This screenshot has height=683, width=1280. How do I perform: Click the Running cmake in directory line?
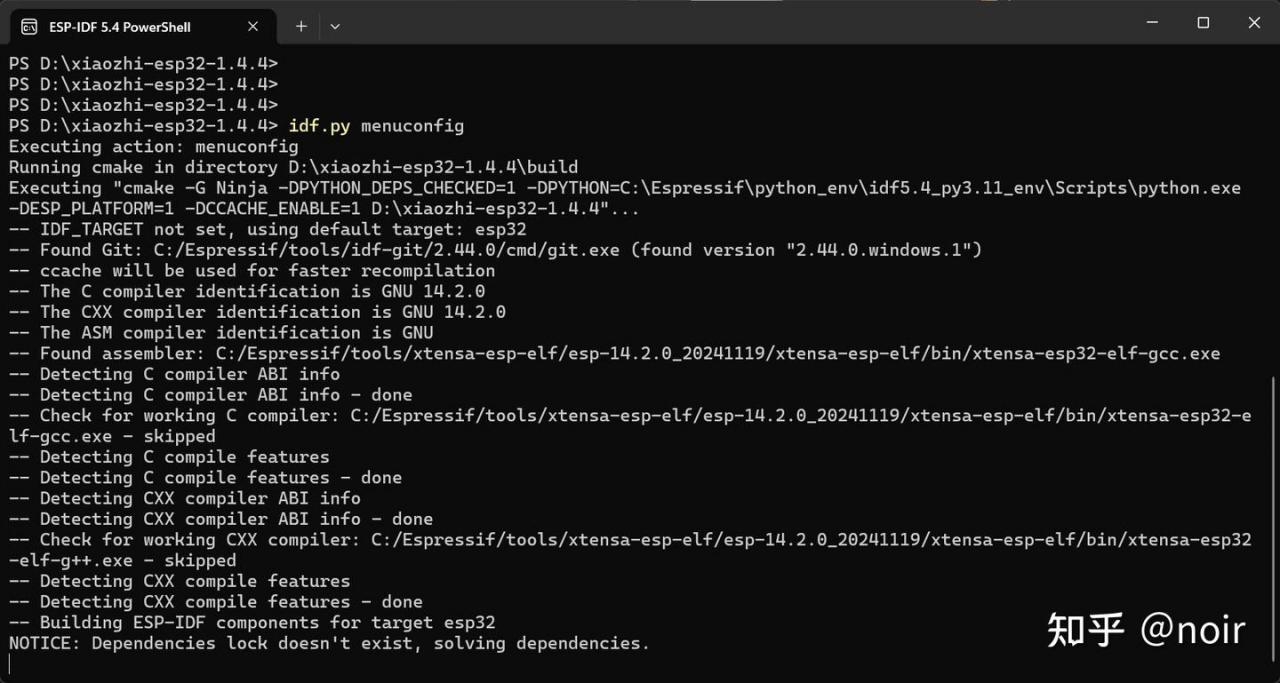pyautogui.click(x=293, y=167)
